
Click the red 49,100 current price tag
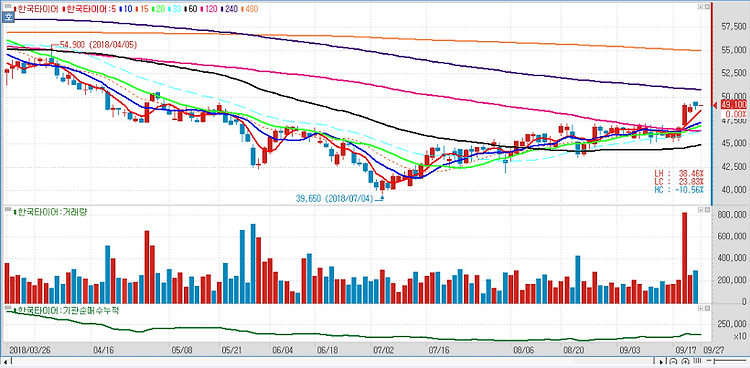(x=733, y=105)
